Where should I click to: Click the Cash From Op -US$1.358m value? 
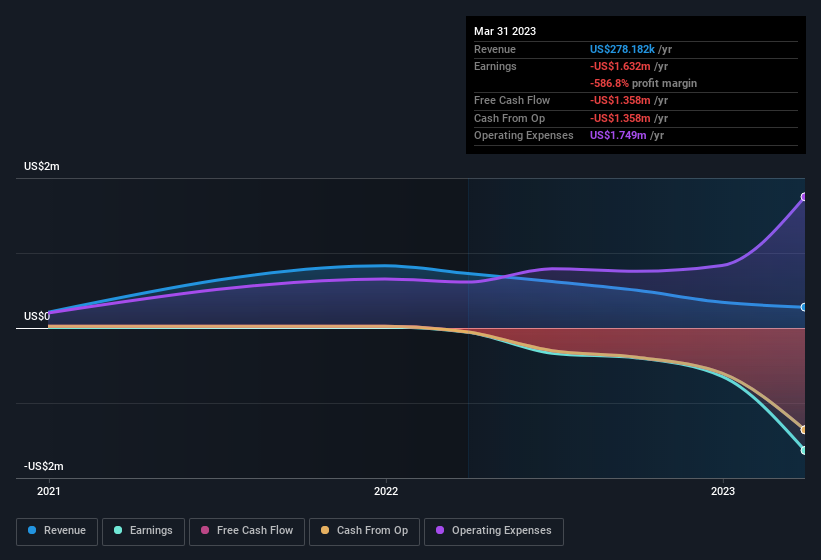(x=620, y=118)
